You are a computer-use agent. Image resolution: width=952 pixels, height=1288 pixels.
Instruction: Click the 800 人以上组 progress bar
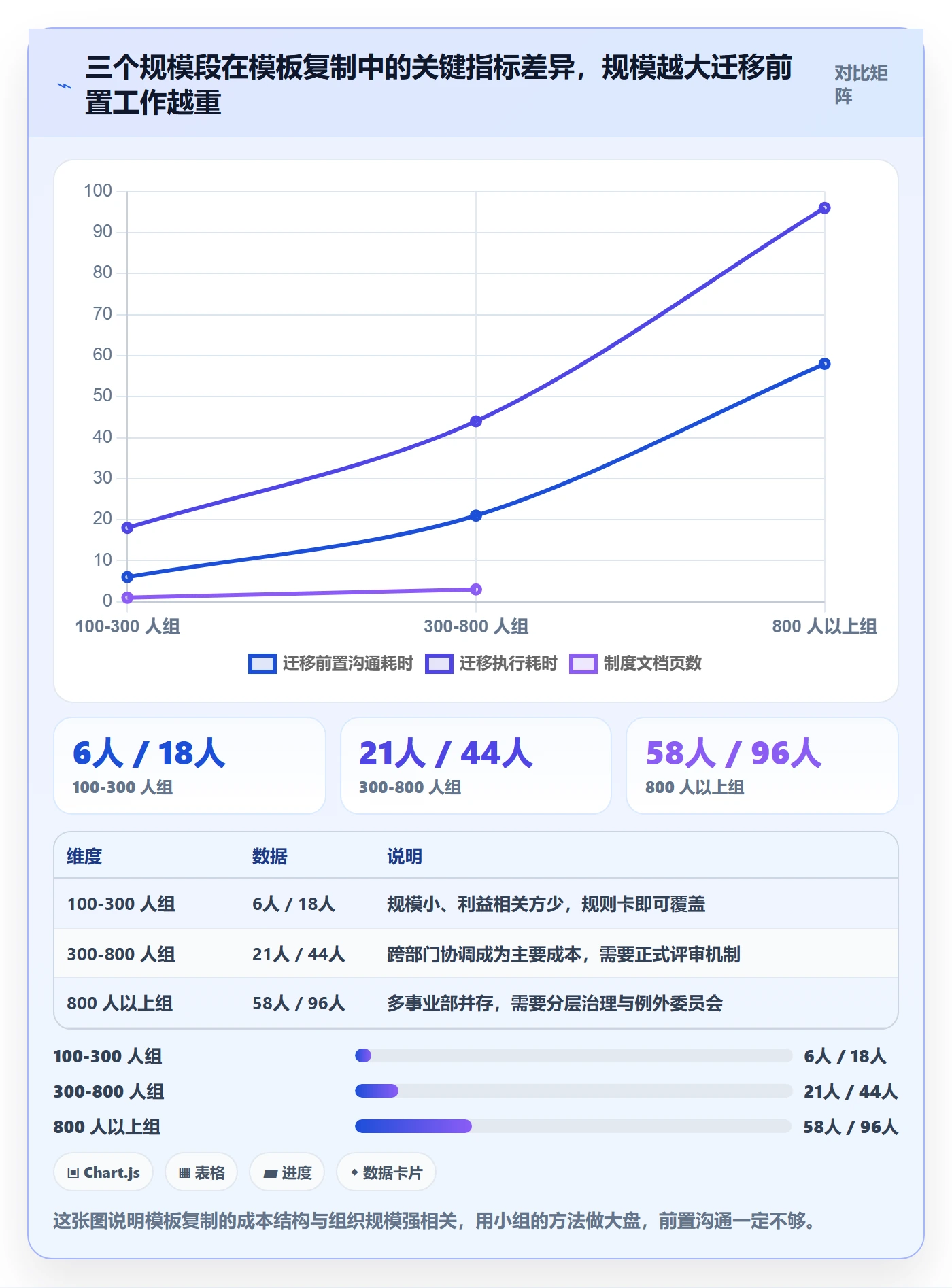pyautogui.click(x=574, y=1126)
